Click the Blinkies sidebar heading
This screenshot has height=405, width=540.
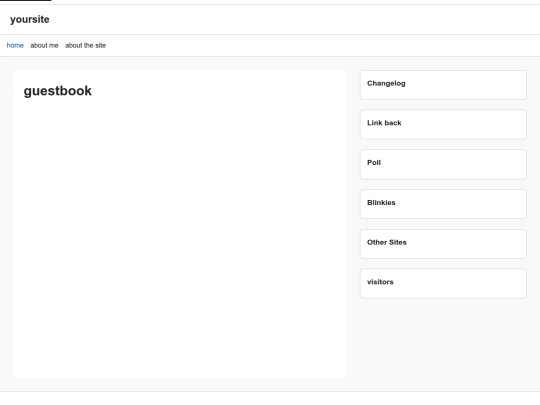[x=381, y=202]
